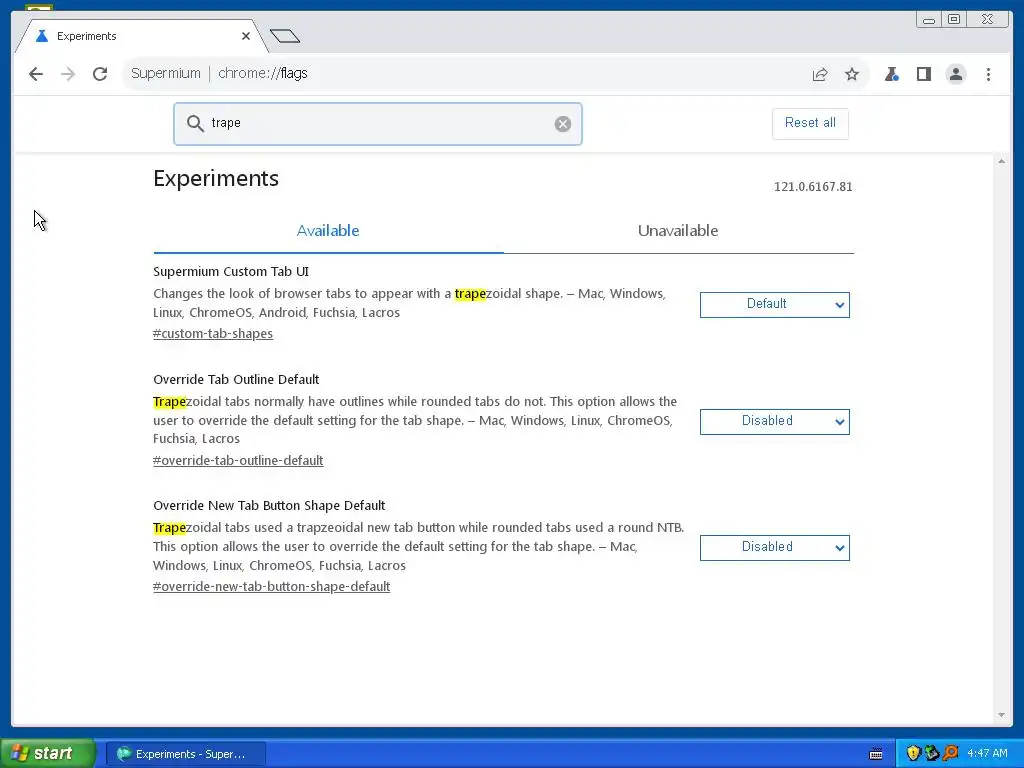Open the Windows start menu
The image size is (1024, 768).
[48, 753]
